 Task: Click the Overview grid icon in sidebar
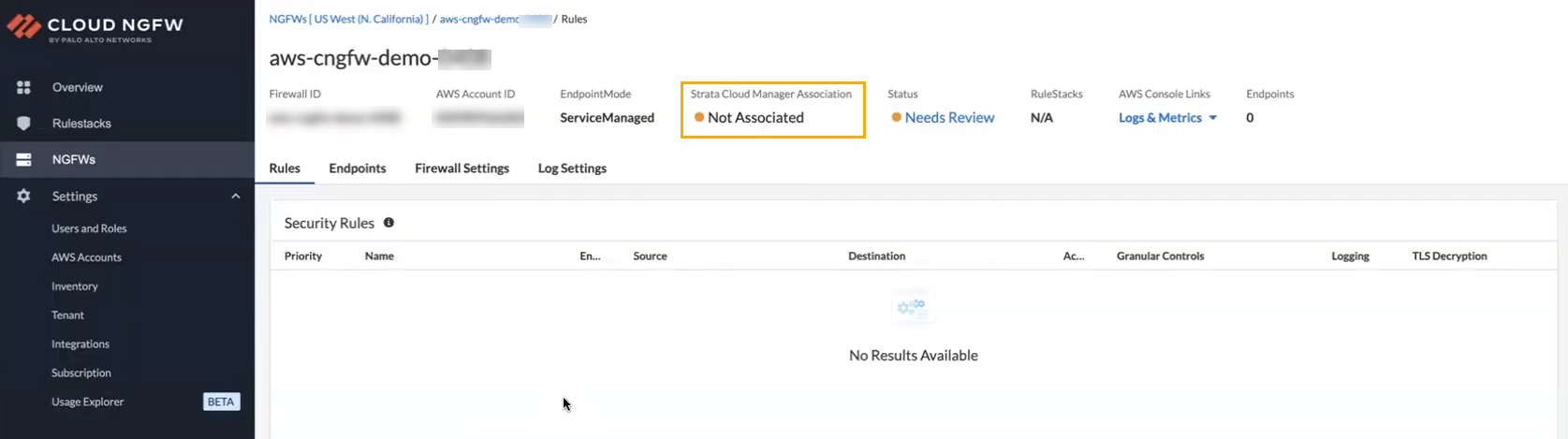pos(24,87)
